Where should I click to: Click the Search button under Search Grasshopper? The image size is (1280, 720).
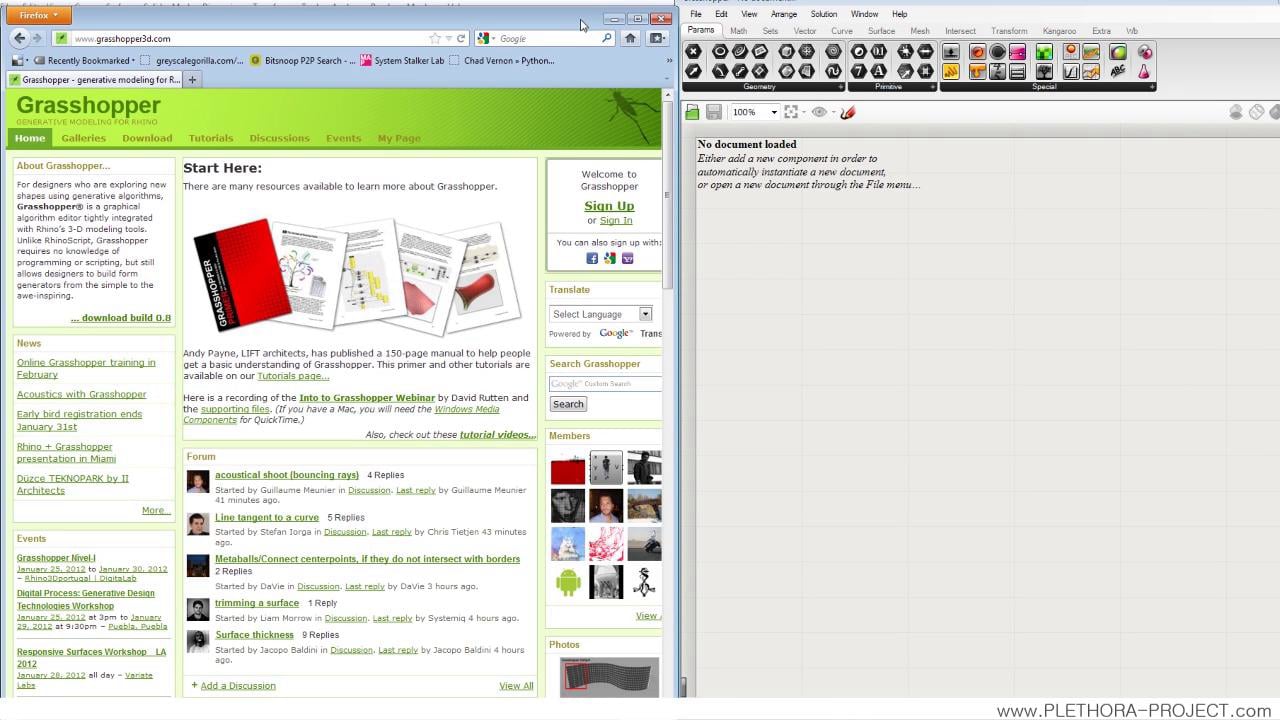[568, 404]
